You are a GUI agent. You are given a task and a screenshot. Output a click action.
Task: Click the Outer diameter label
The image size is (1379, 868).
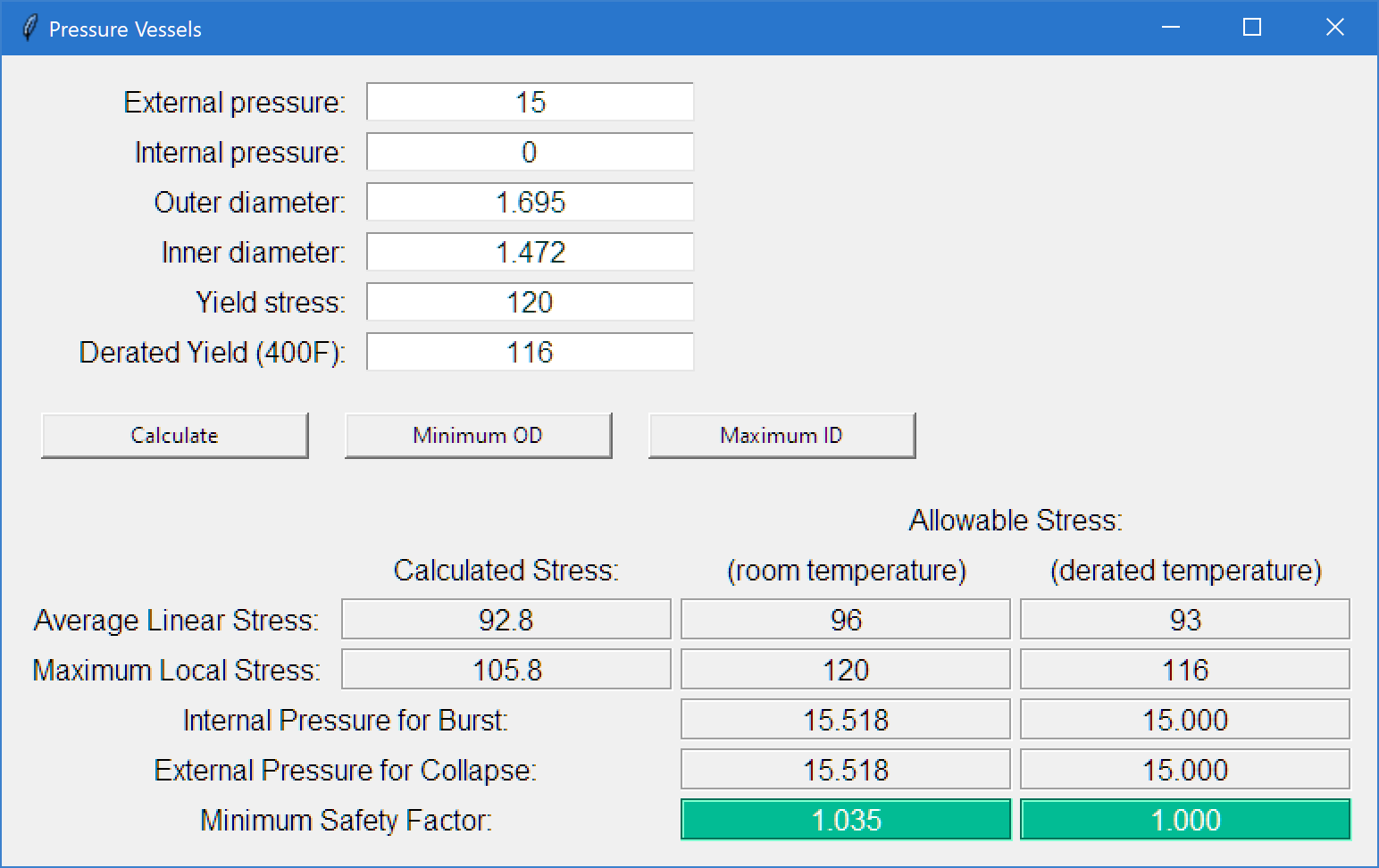tap(249, 203)
